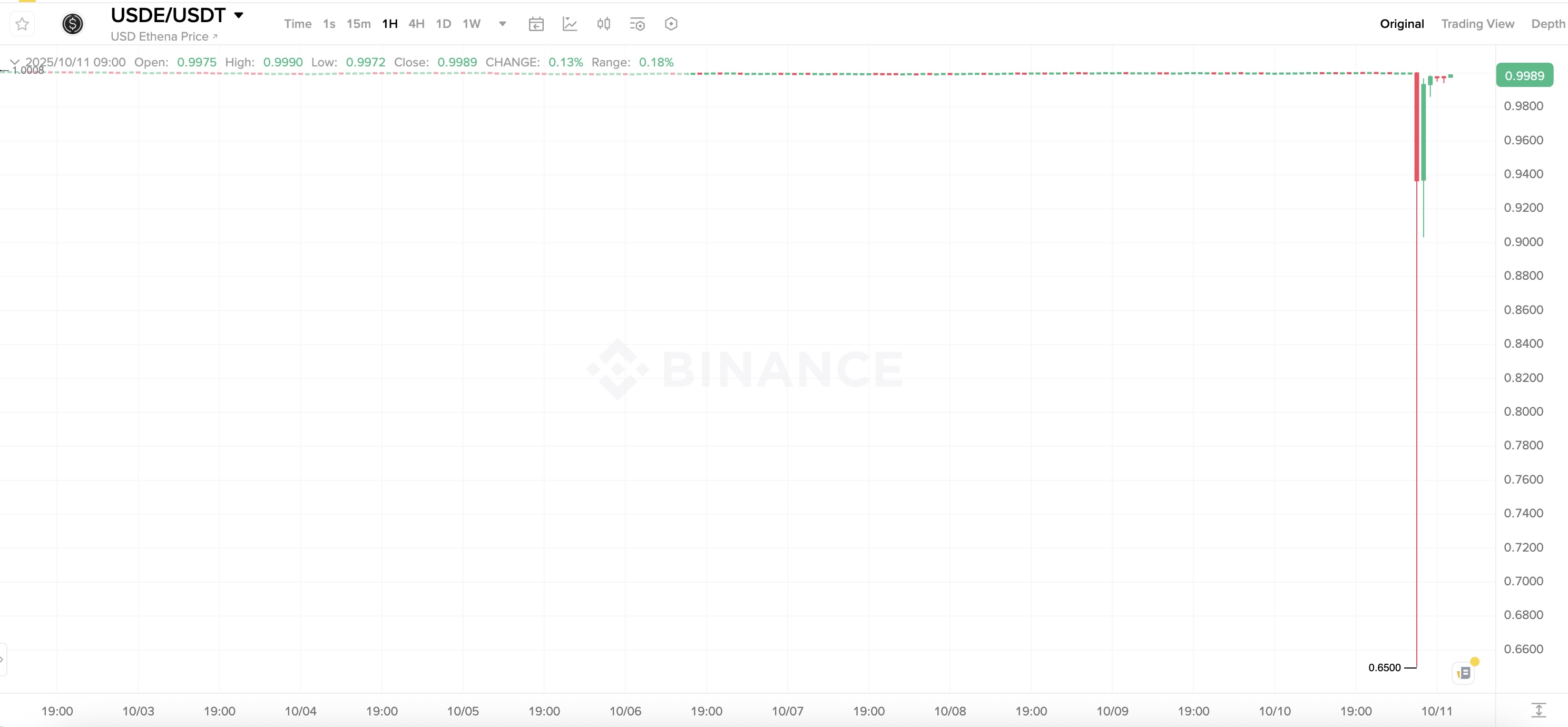The image size is (1568, 727).
Task: Switch to the Trading View tab
Action: (x=1477, y=24)
